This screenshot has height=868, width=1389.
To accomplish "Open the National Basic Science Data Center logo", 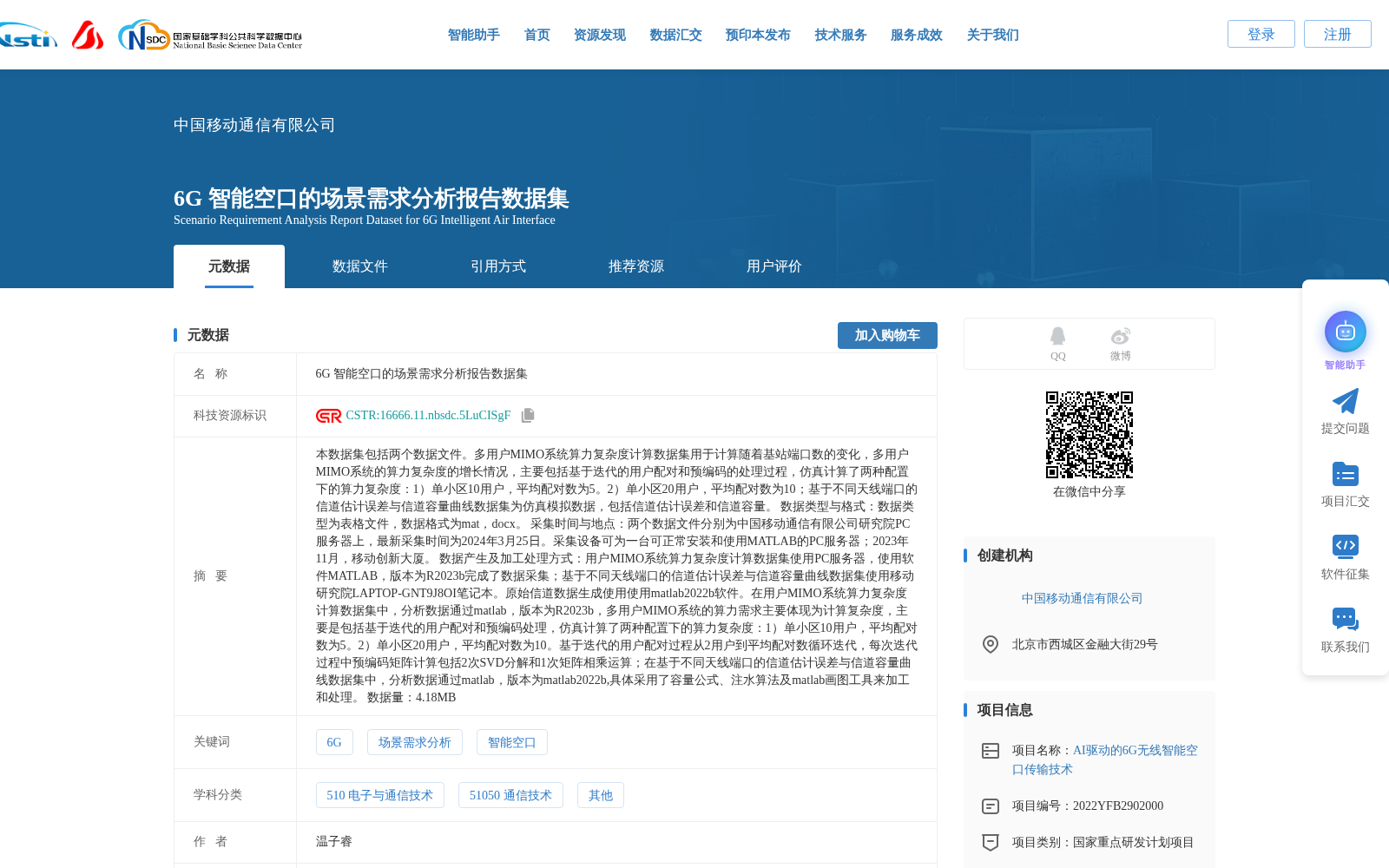I will (210, 35).
